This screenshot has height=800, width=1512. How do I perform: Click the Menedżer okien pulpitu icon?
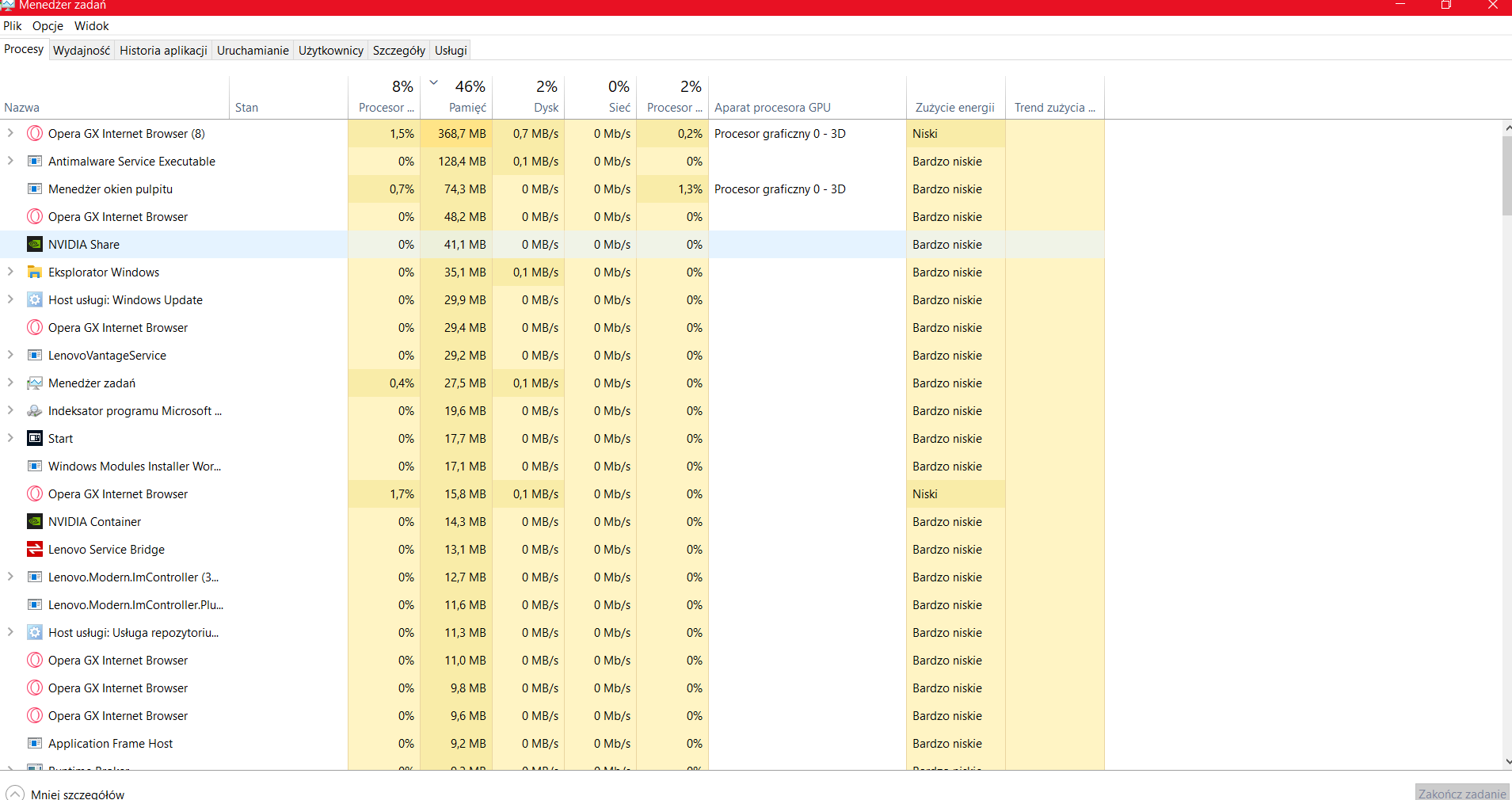click(x=35, y=189)
